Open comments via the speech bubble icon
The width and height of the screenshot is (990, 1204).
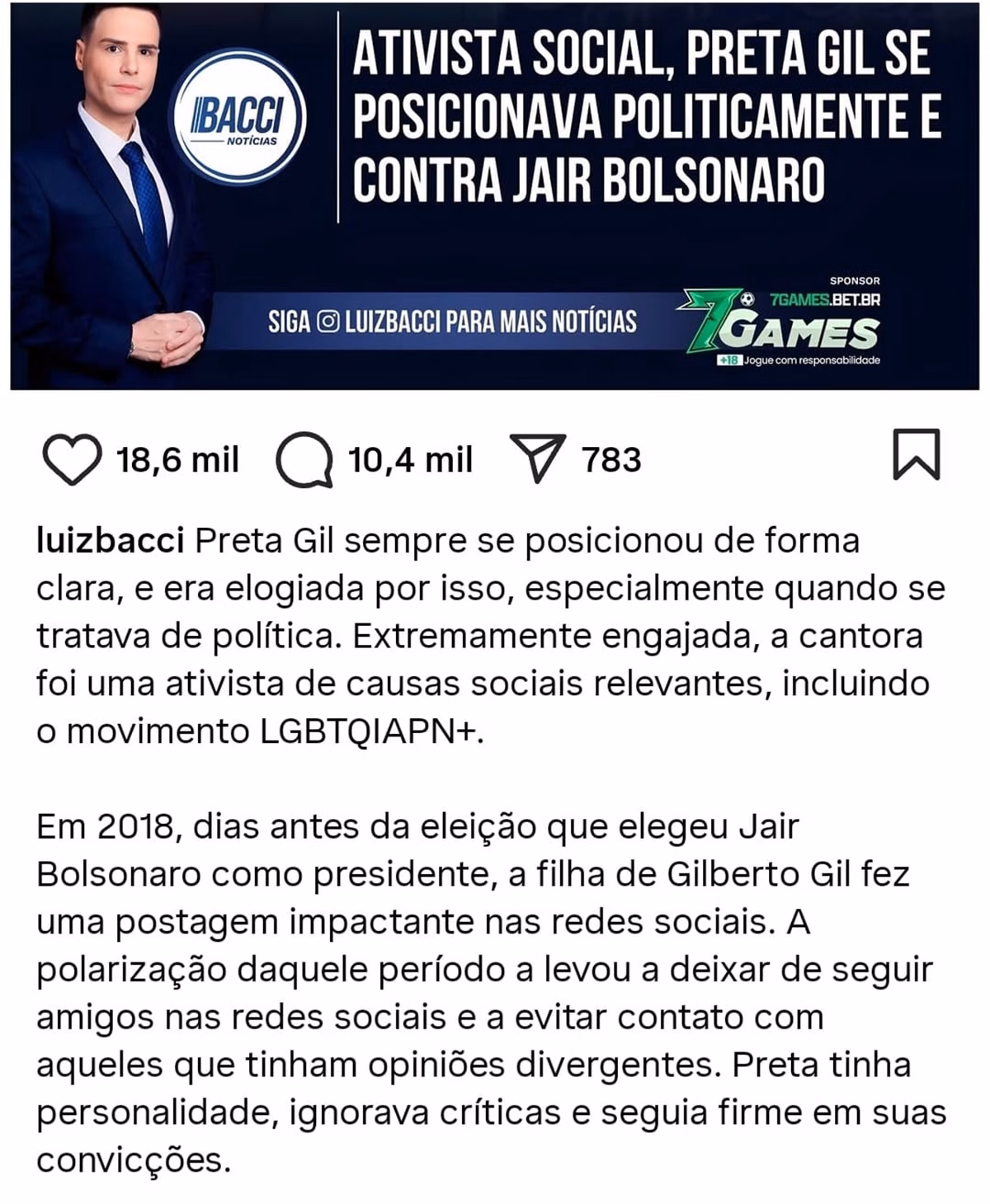point(304,459)
